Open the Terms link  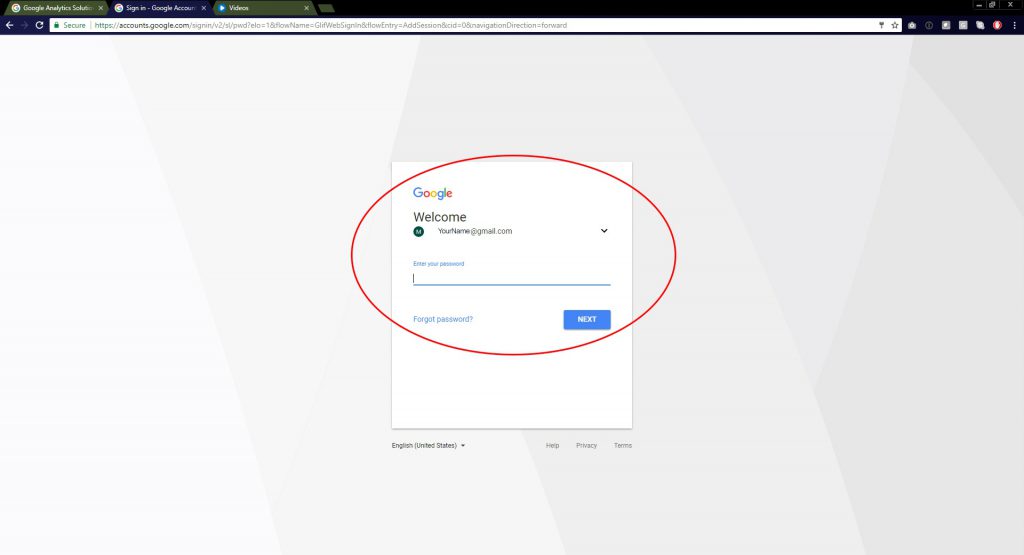(622, 445)
